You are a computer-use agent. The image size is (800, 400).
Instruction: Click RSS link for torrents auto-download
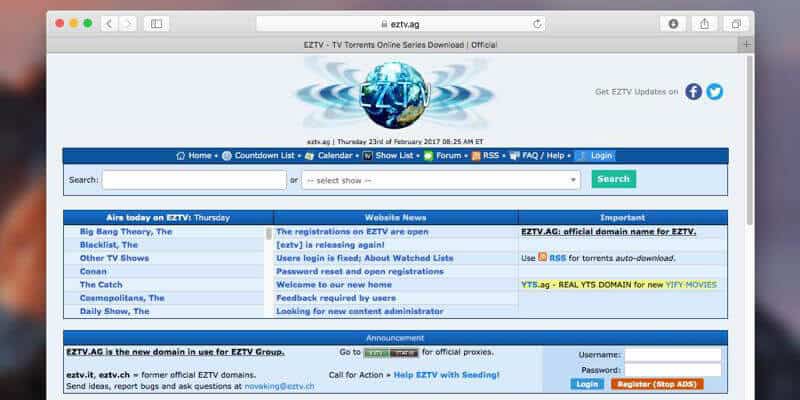[557, 258]
